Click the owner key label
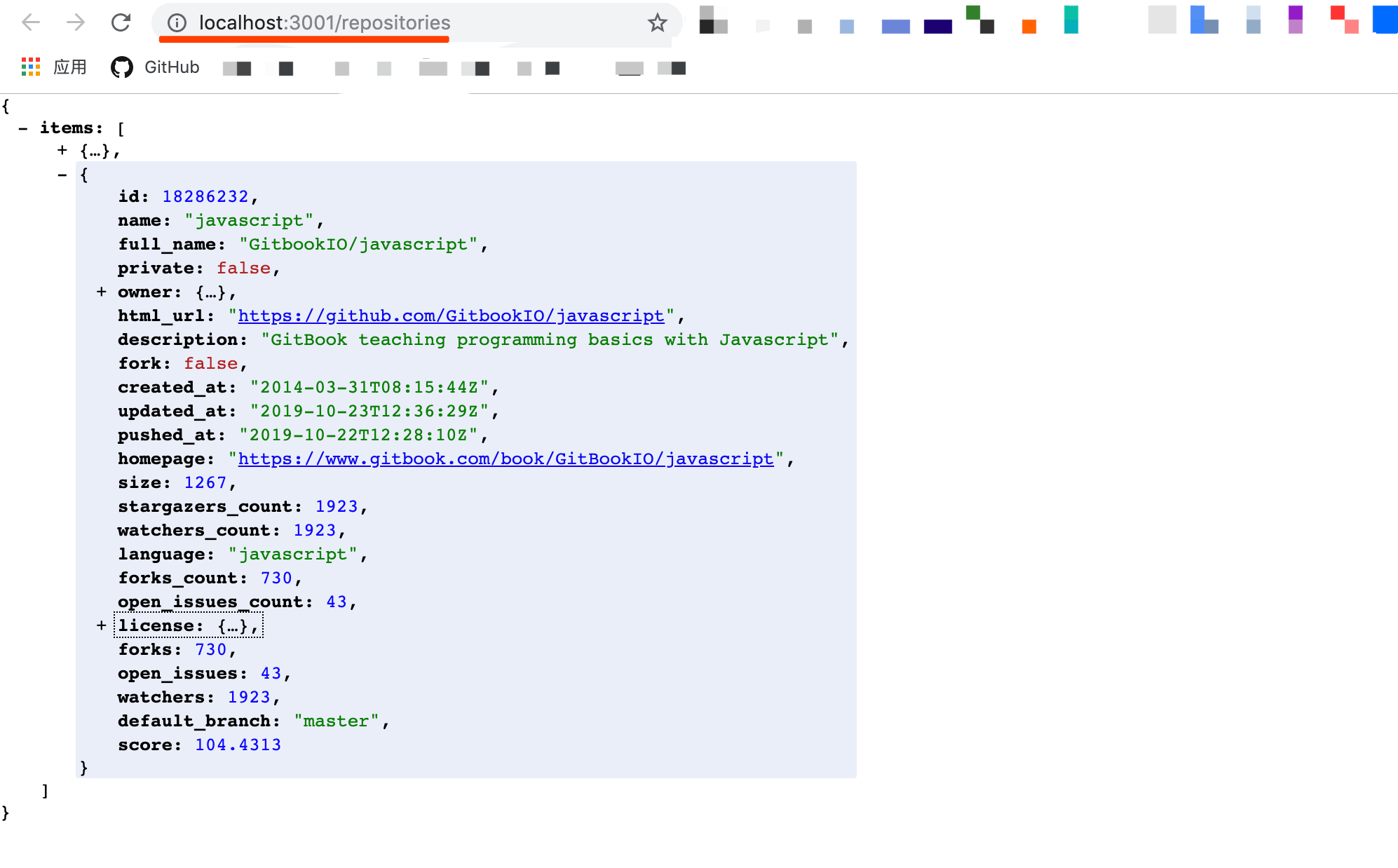Viewport: 1398px width, 868px height. click(x=149, y=292)
